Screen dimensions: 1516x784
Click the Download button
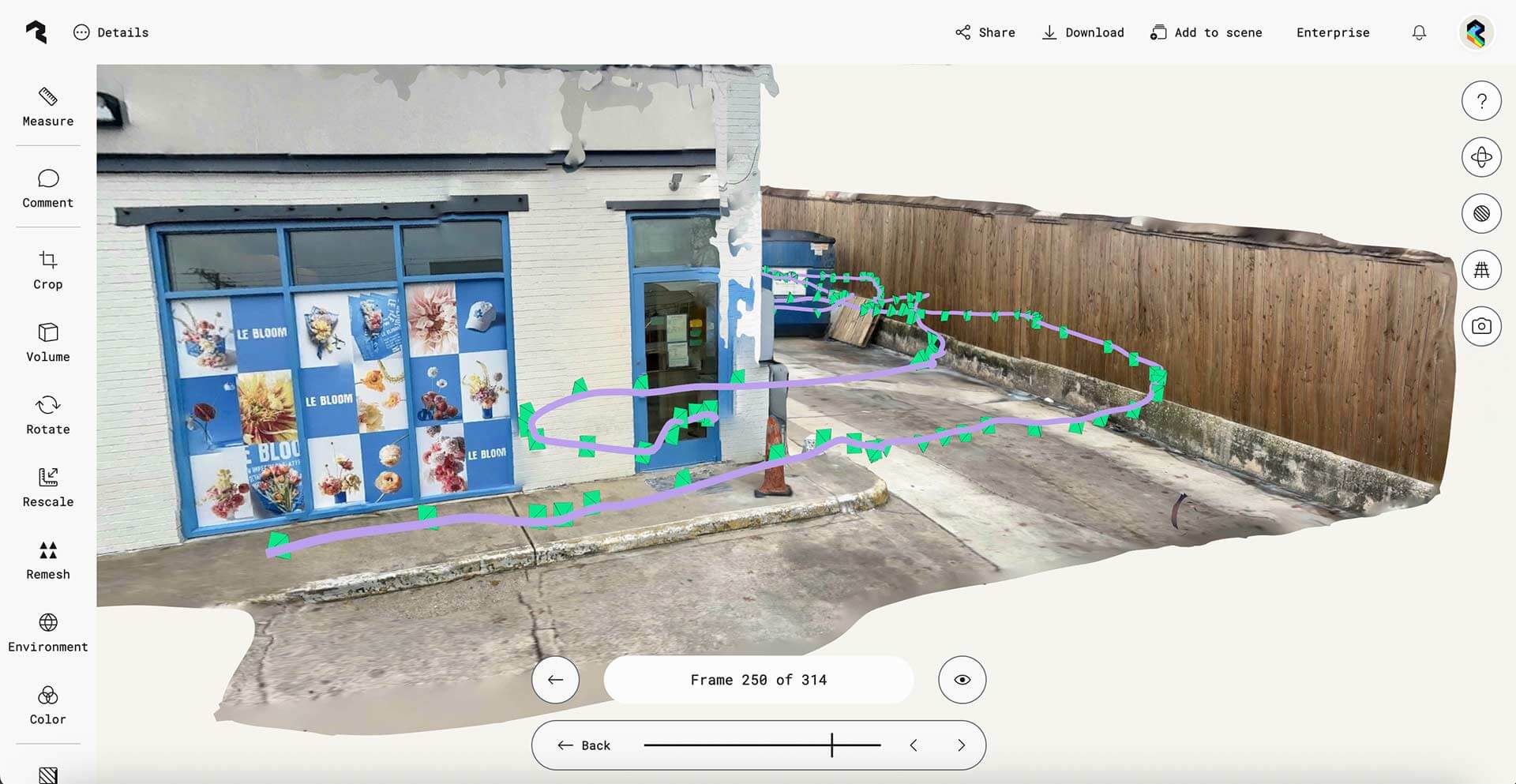coord(1083,32)
